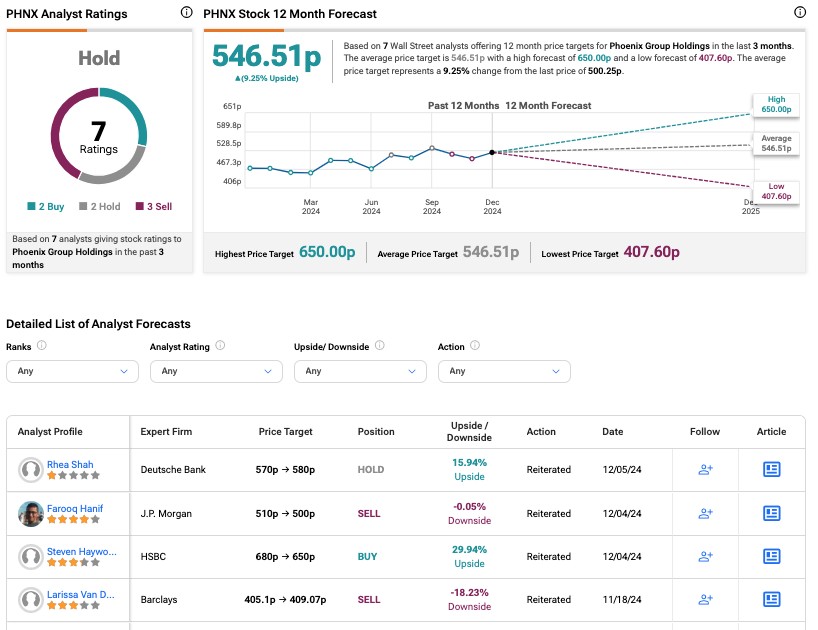Expand the Analyst Rating dropdown
818x630 pixels.
click(216, 371)
